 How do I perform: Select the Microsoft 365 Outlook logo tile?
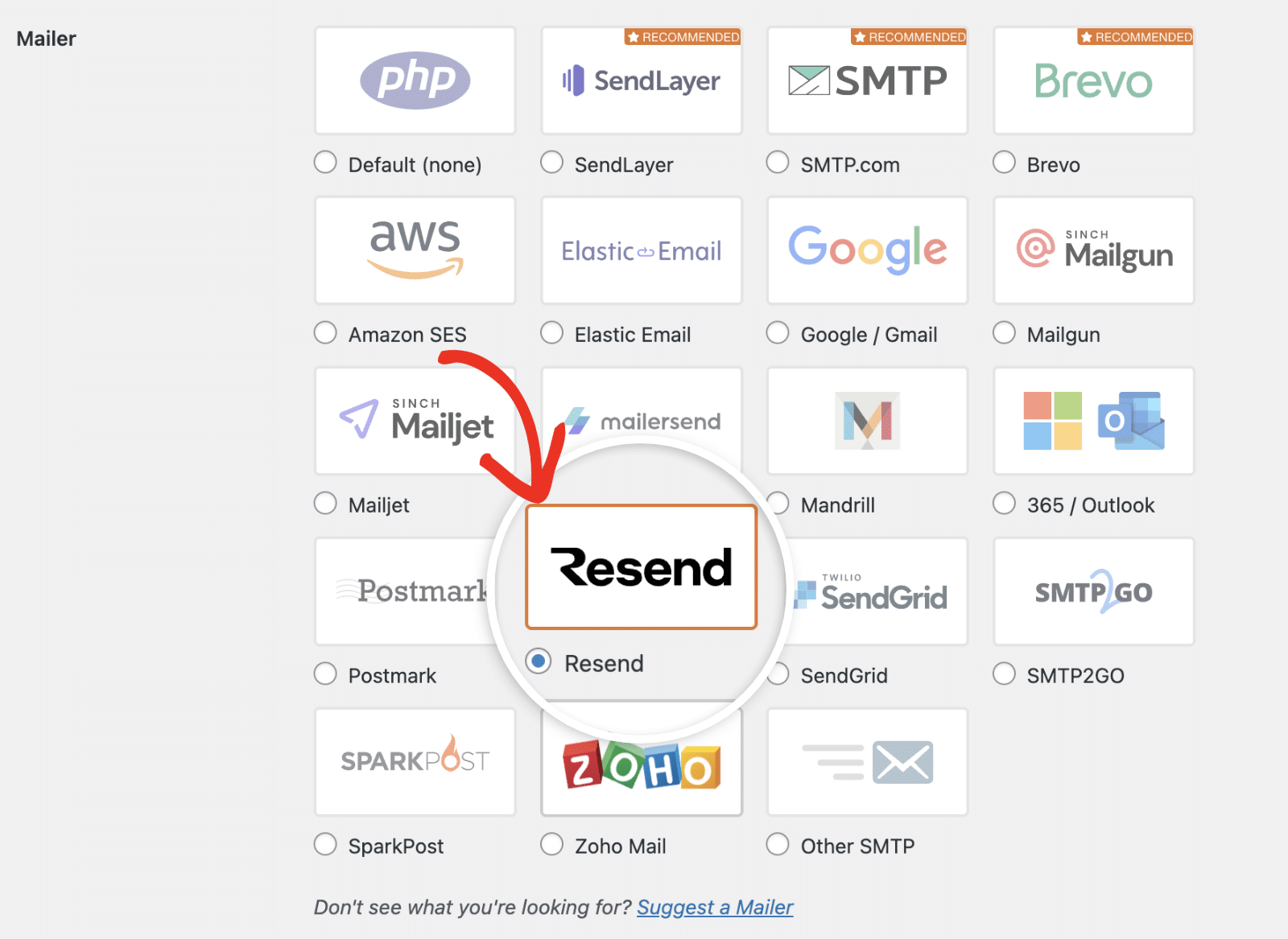click(1093, 421)
